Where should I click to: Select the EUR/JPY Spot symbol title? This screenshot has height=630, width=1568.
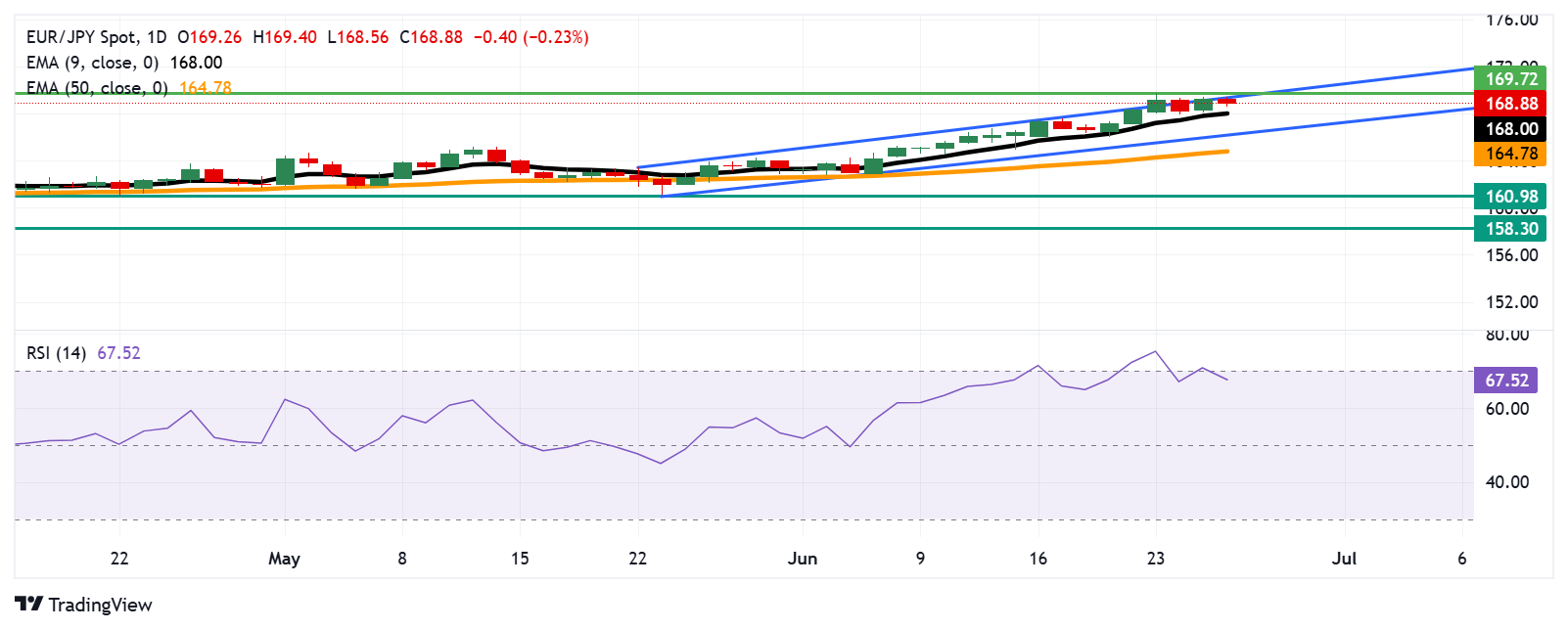(x=82, y=37)
